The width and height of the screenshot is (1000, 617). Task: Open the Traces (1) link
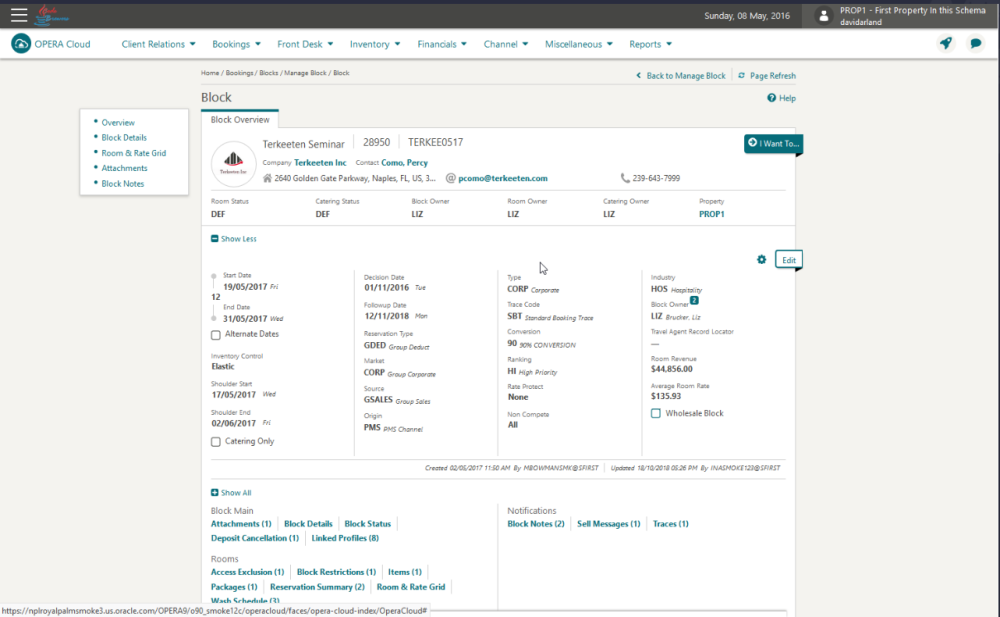coord(670,524)
